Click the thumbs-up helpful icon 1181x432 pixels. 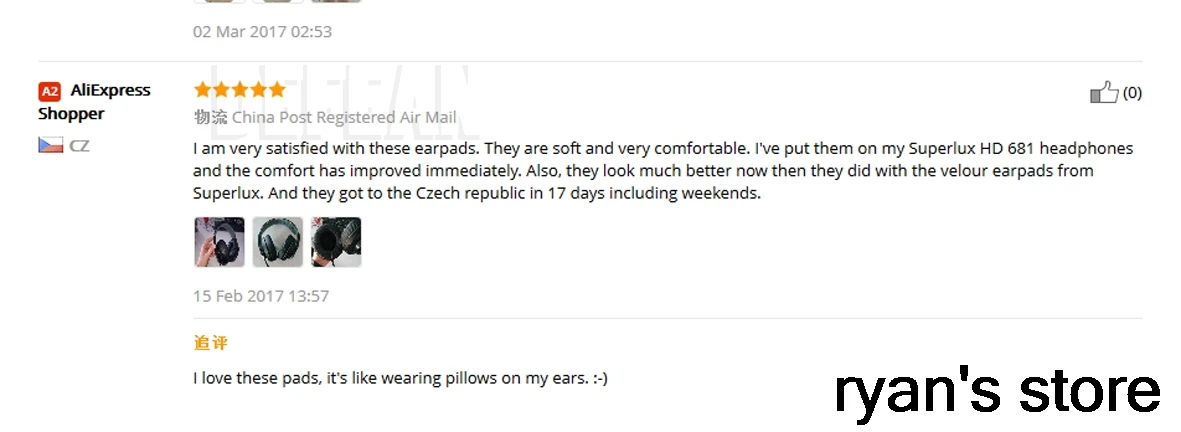coord(1103,93)
